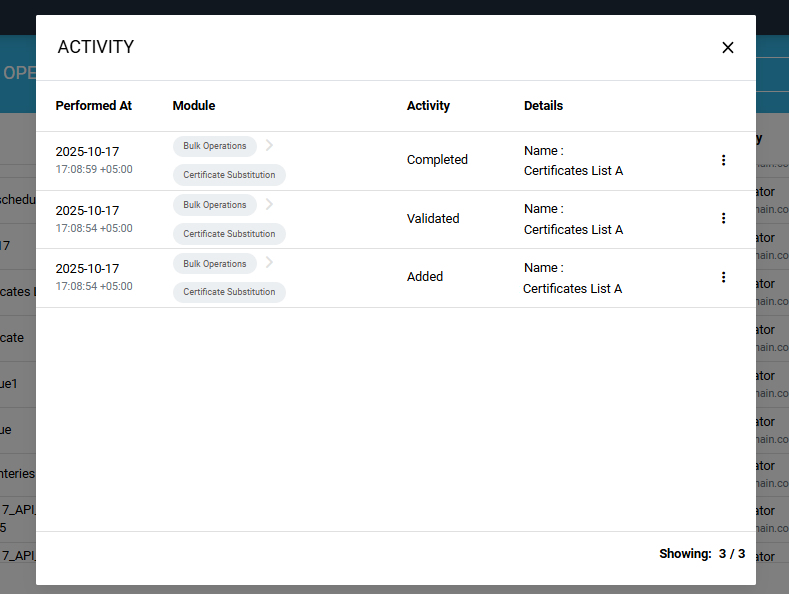
Task: Open the three-dot menu for the Completed row
Action: pyautogui.click(x=723, y=160)
